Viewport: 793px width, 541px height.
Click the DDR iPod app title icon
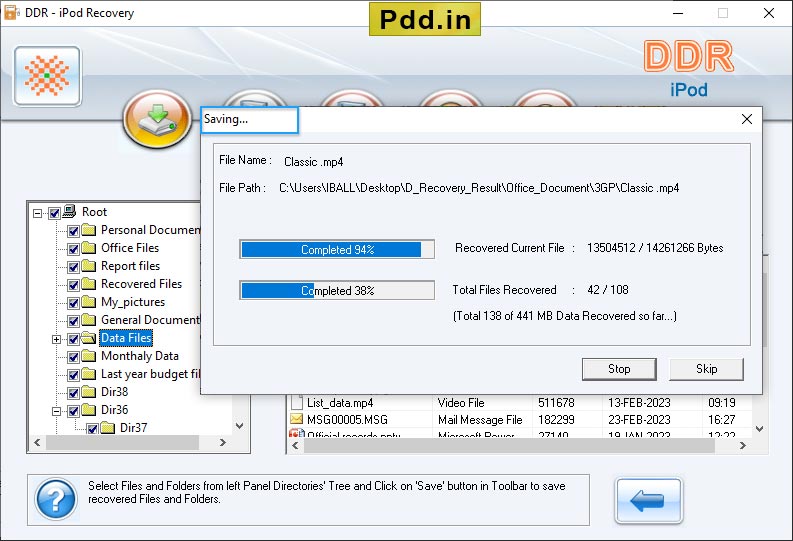click(11, 13)
